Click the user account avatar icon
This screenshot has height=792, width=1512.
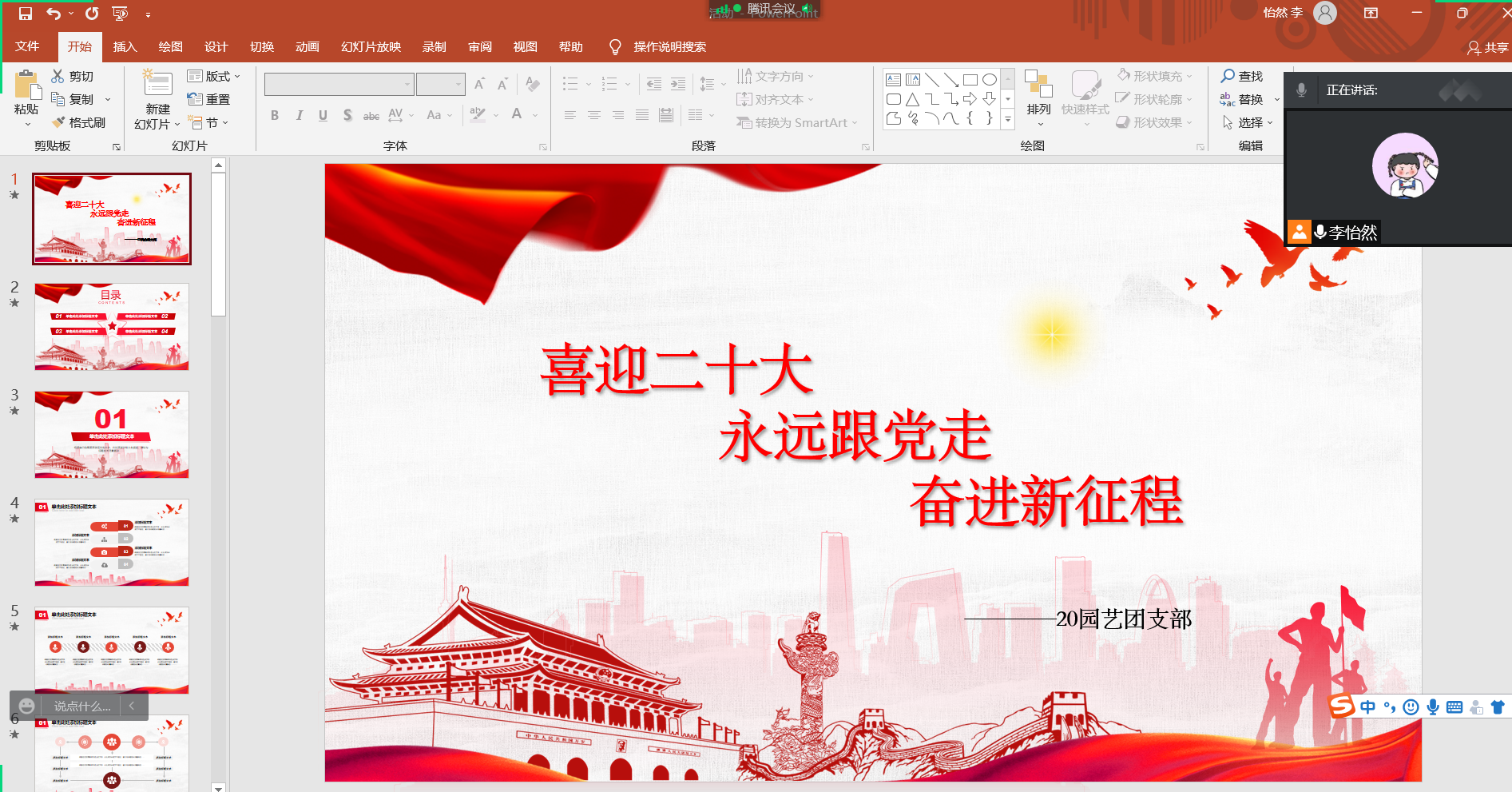pos(1325,13)
